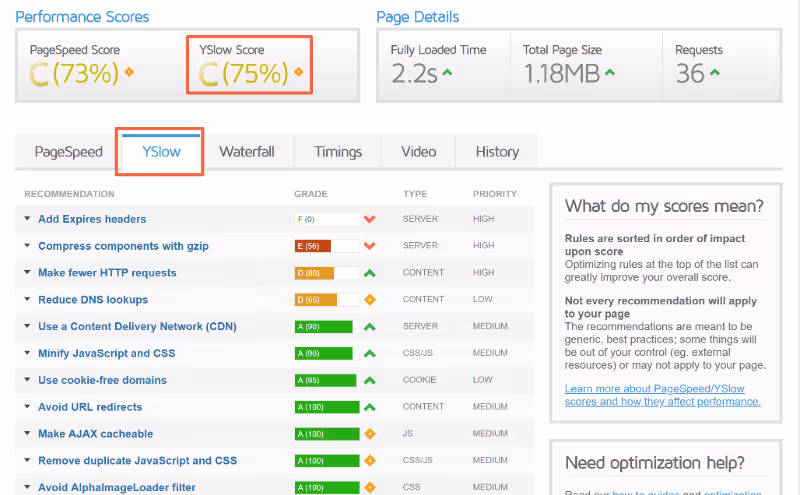800x495 pixels.
Task: Click the Total Page Size 1.18MB value
Action: [x=562, y=73]
